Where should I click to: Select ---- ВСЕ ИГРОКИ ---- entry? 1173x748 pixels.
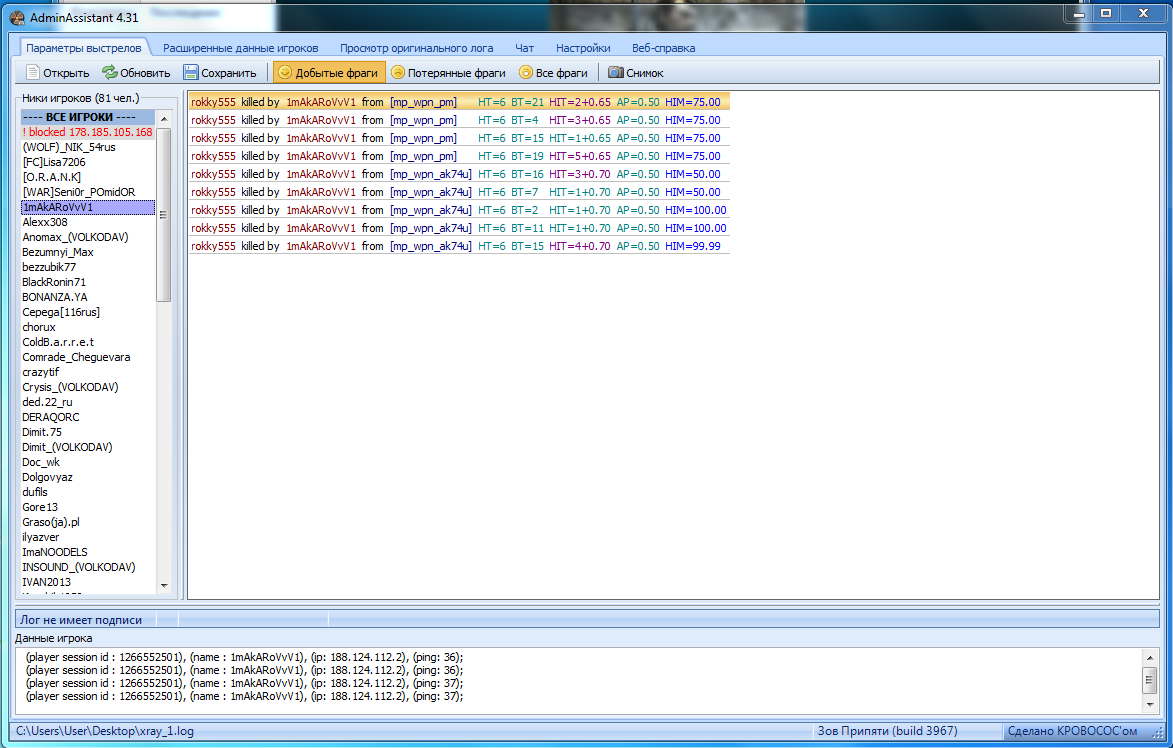[88, 117]
